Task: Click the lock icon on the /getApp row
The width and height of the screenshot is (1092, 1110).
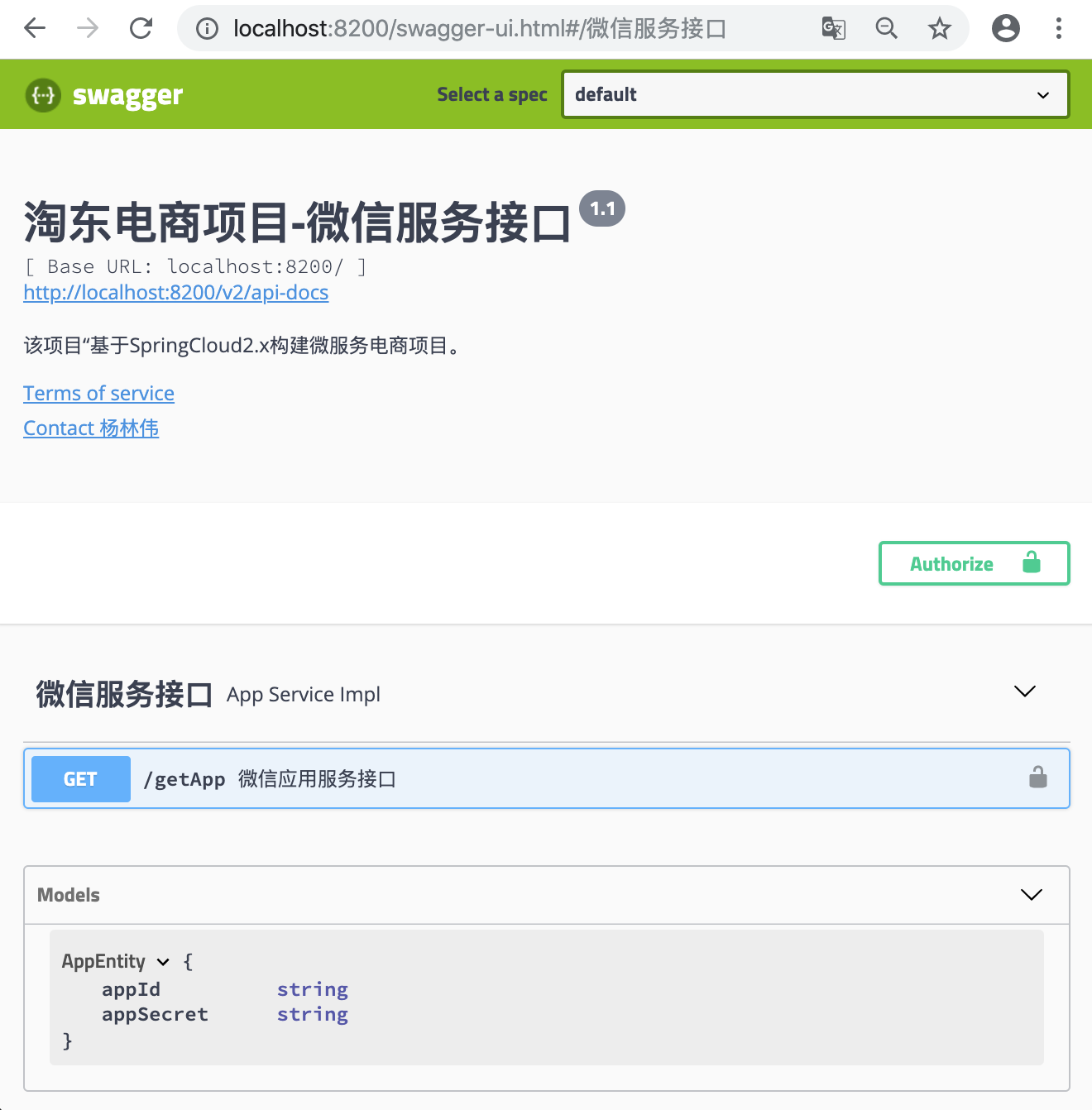Action: tap(1037, 777)
